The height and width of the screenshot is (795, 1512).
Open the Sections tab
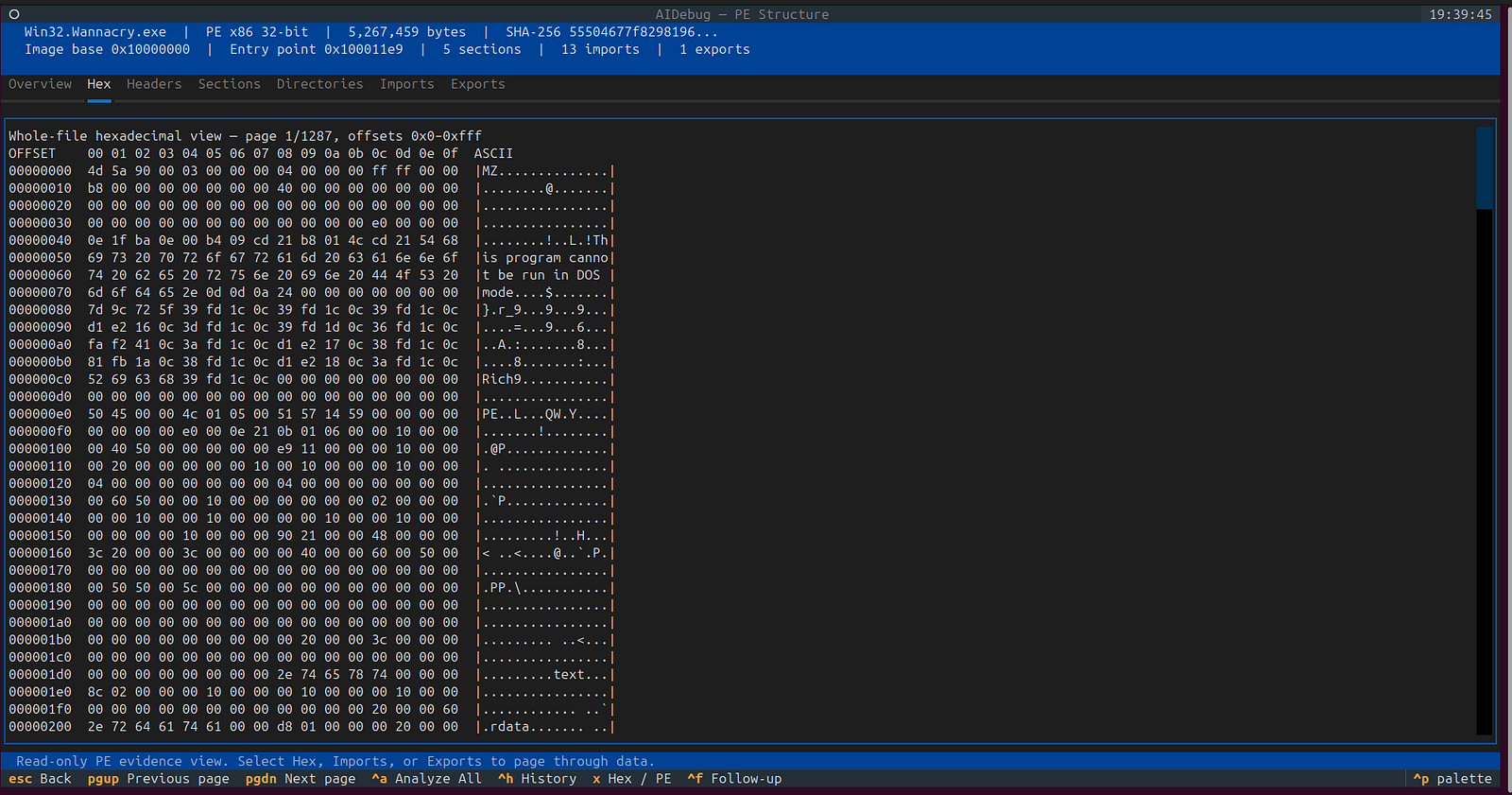(230, 84)
